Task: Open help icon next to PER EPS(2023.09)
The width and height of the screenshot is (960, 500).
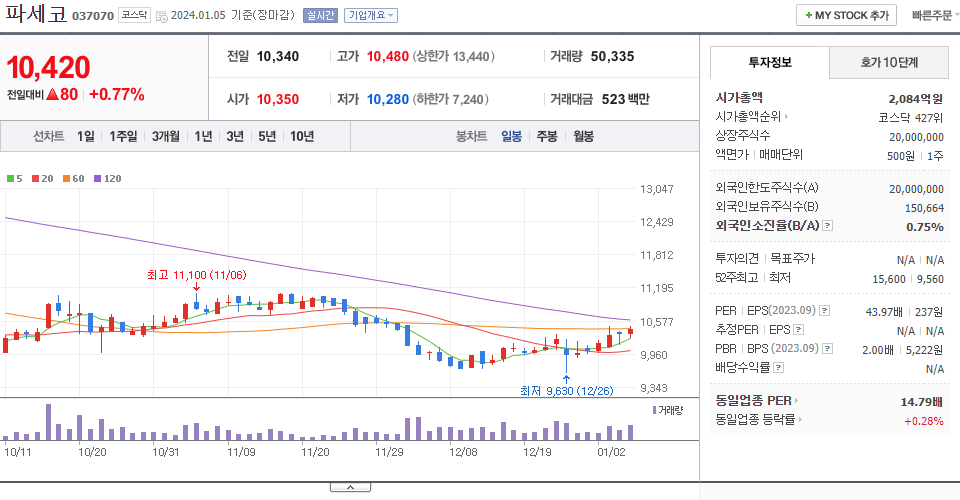Action: (825, 310)
